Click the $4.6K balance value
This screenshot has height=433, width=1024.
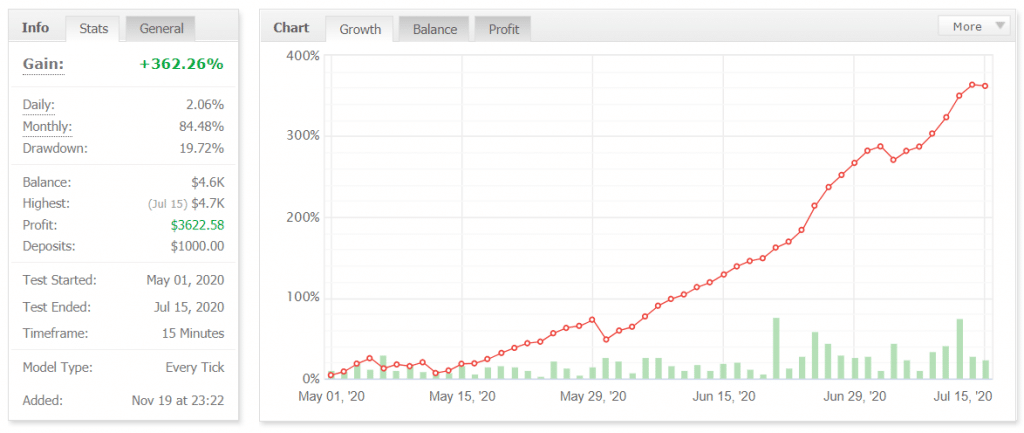coord(208,182)
